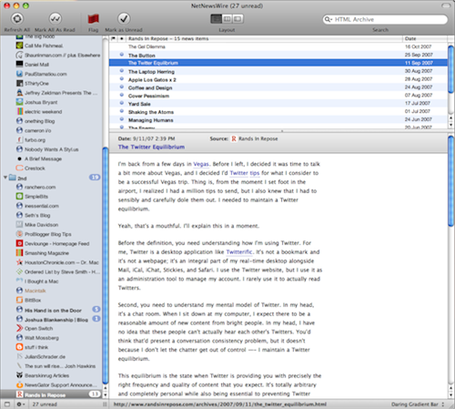Click the feed sidebar scrollbar thumb
455x409 pixels.
[105, 265]
